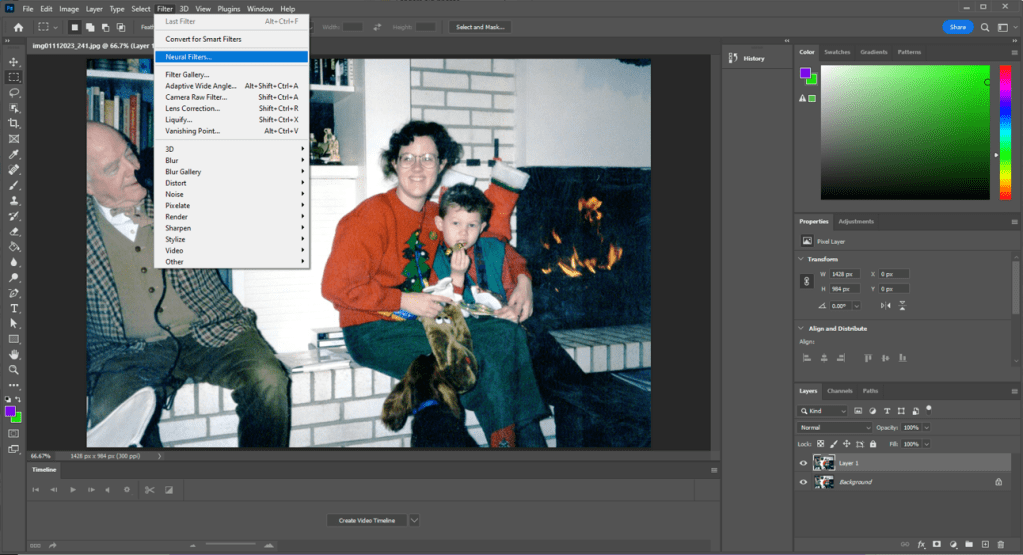Open the Kind layer filter dropdown

coord(824,411)
